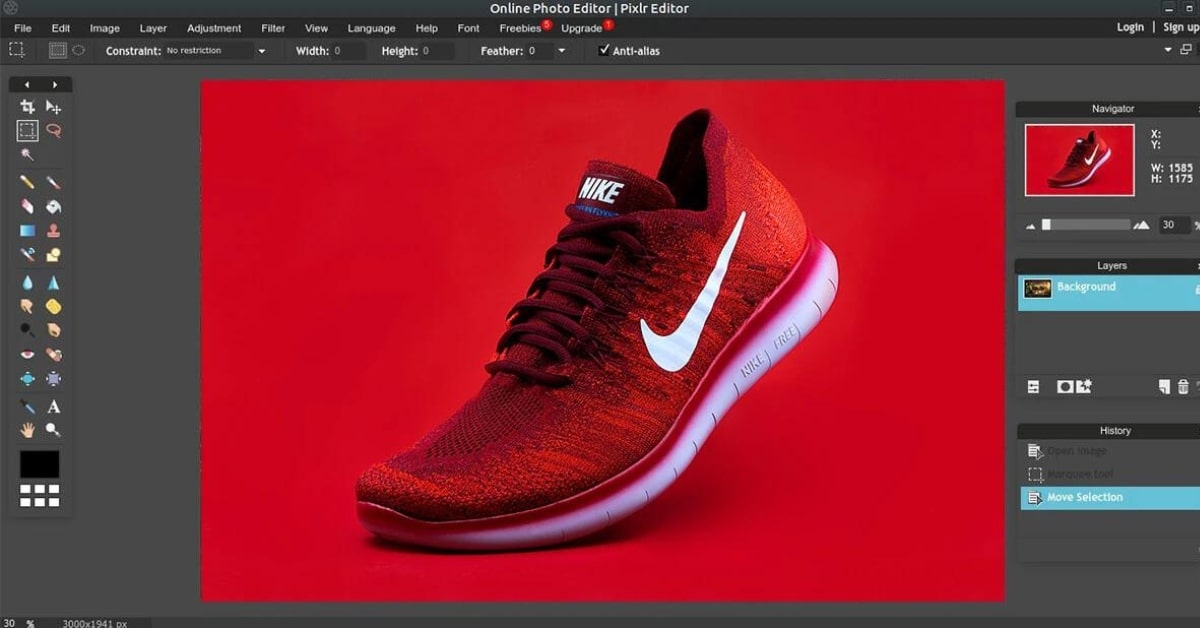Select the Marquee tool in the toolbox
Viewport: 1200px width, 628px height.
[x=27, y=130]
